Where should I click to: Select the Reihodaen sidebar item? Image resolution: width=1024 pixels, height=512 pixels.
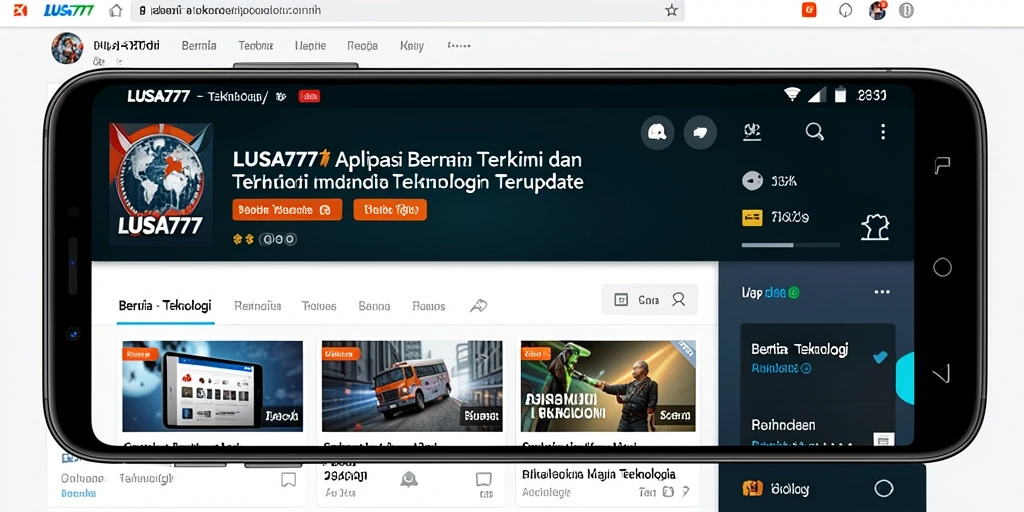tap(783, 425)
